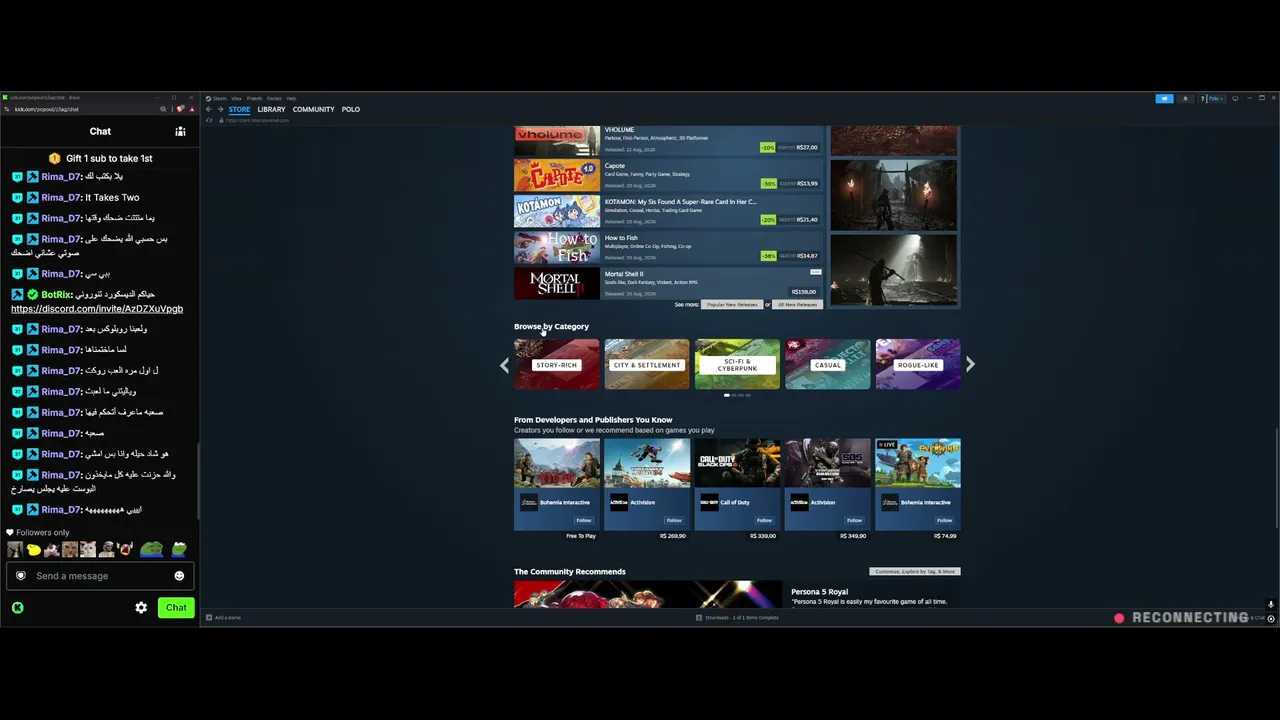Click the microphone icon at bottom right

point(1271,604)
